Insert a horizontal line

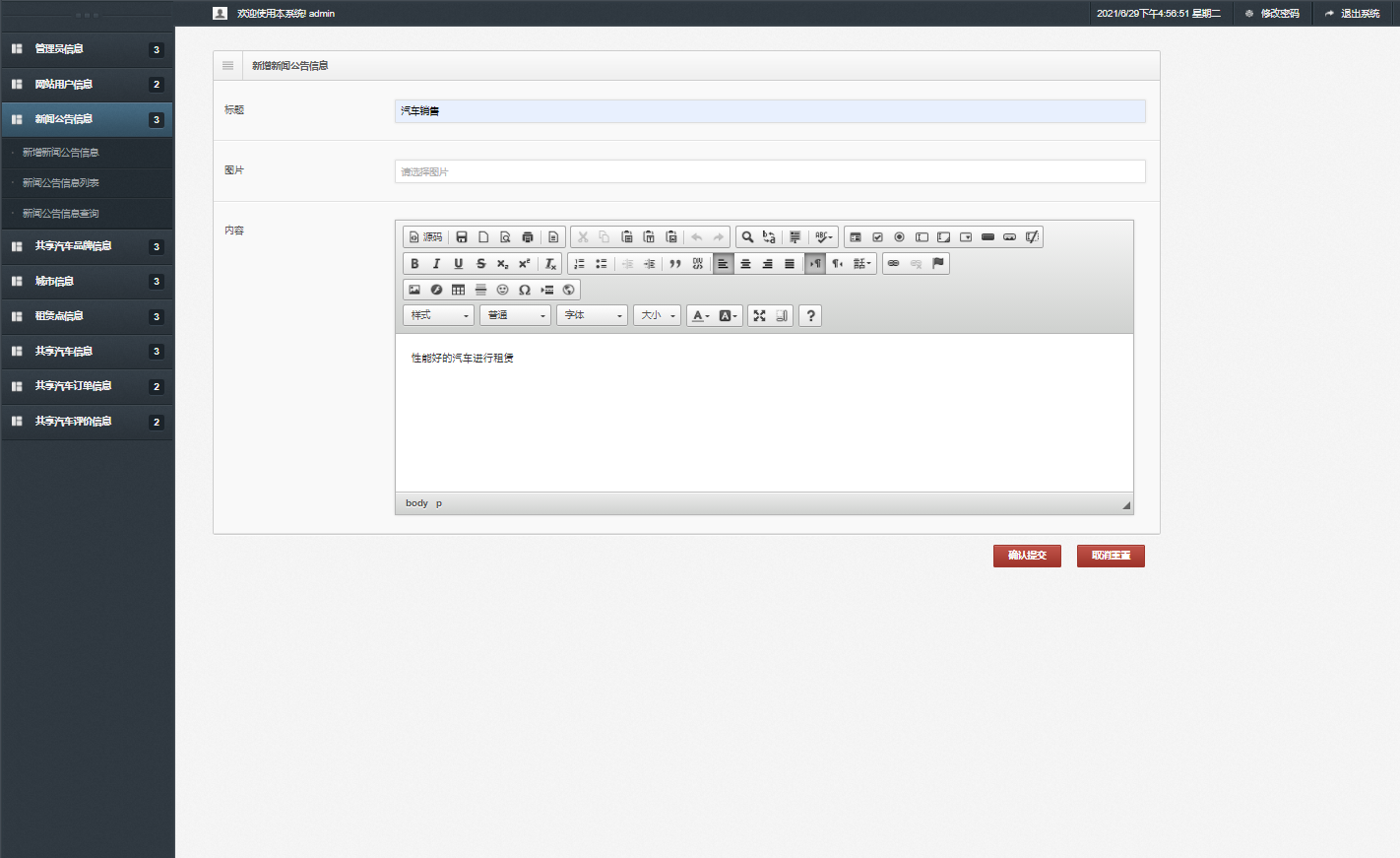coord(480,290)
